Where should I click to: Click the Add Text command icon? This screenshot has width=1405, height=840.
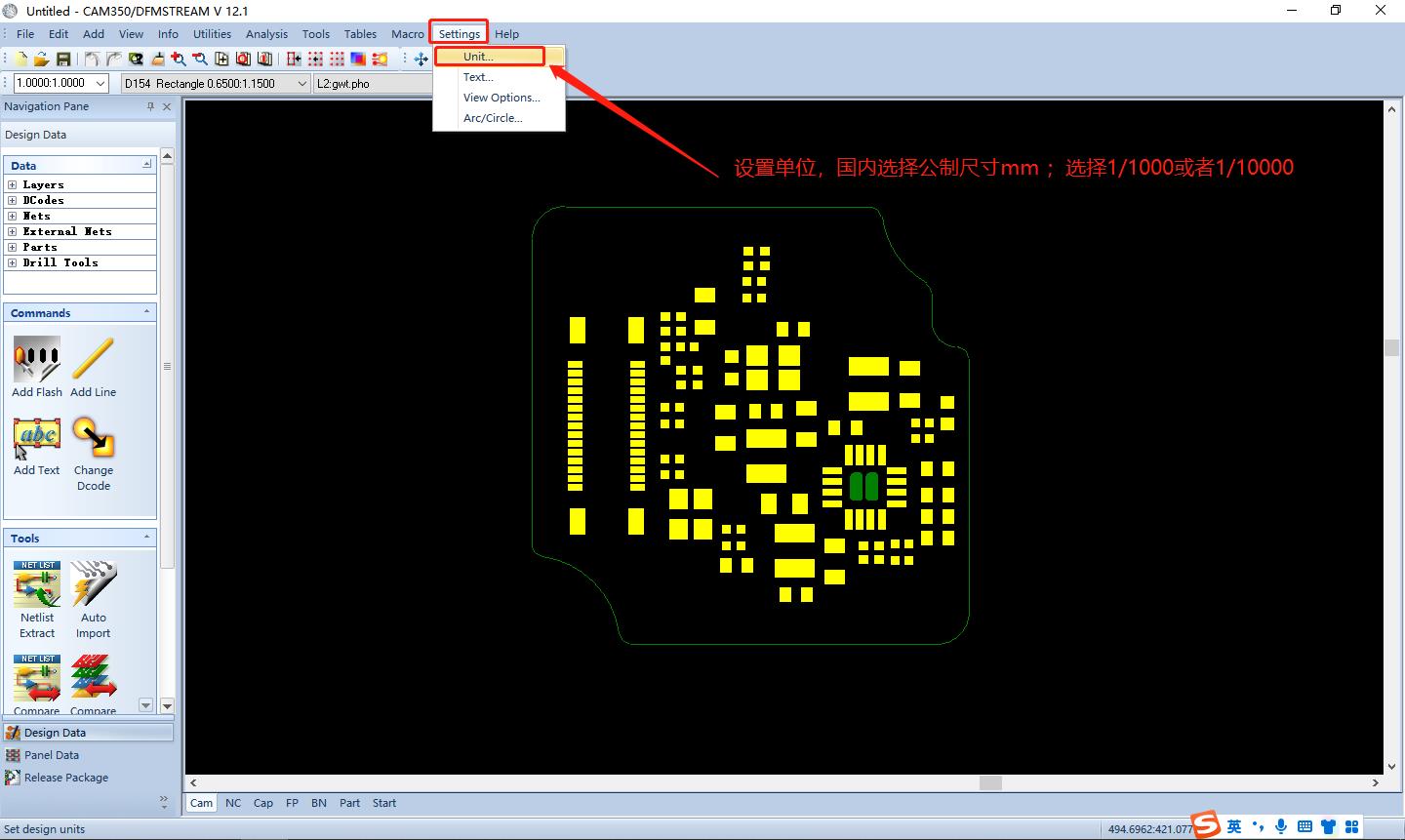37,438
